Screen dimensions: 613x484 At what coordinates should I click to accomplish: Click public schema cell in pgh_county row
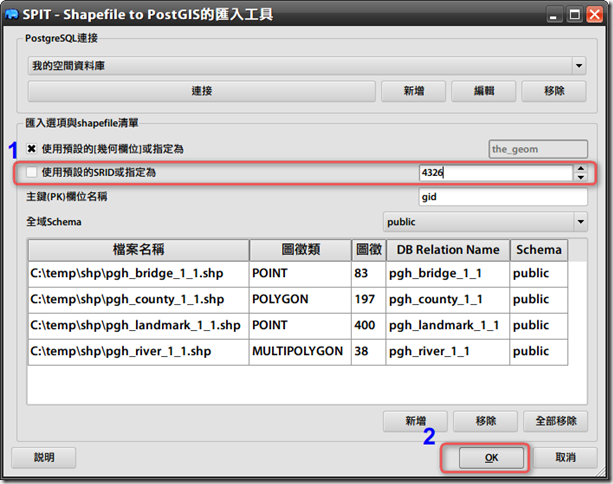coord(539,299)
